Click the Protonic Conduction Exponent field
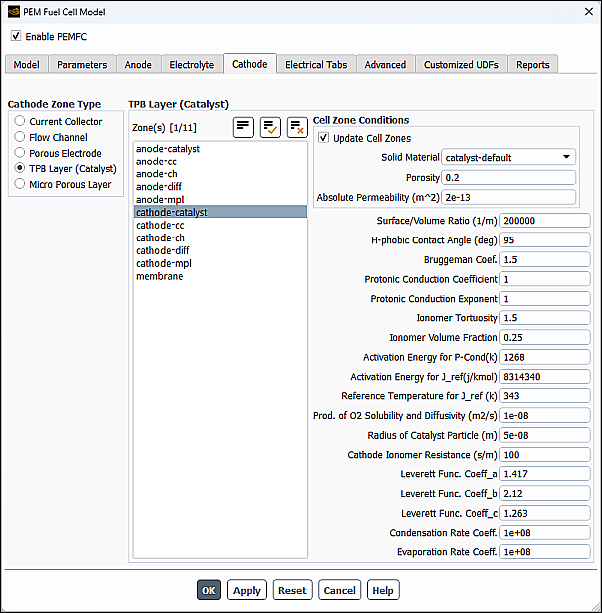Screen dimensions: 602x613 (545, 299)
